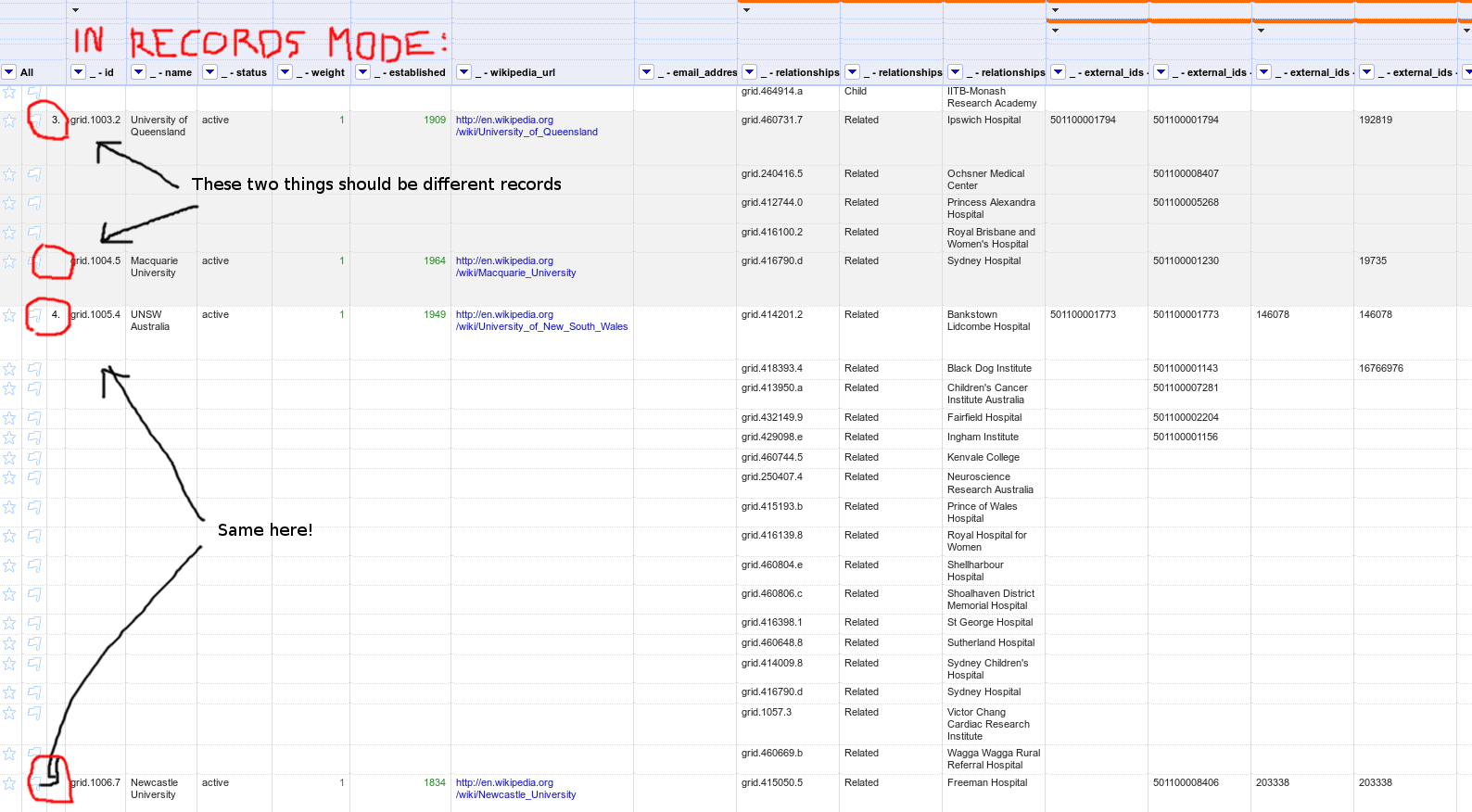This screenshot has height=812, width=1472.
Task: Open the University_of_Queensland Wikipedia link
Action: (x=527, y=126)
